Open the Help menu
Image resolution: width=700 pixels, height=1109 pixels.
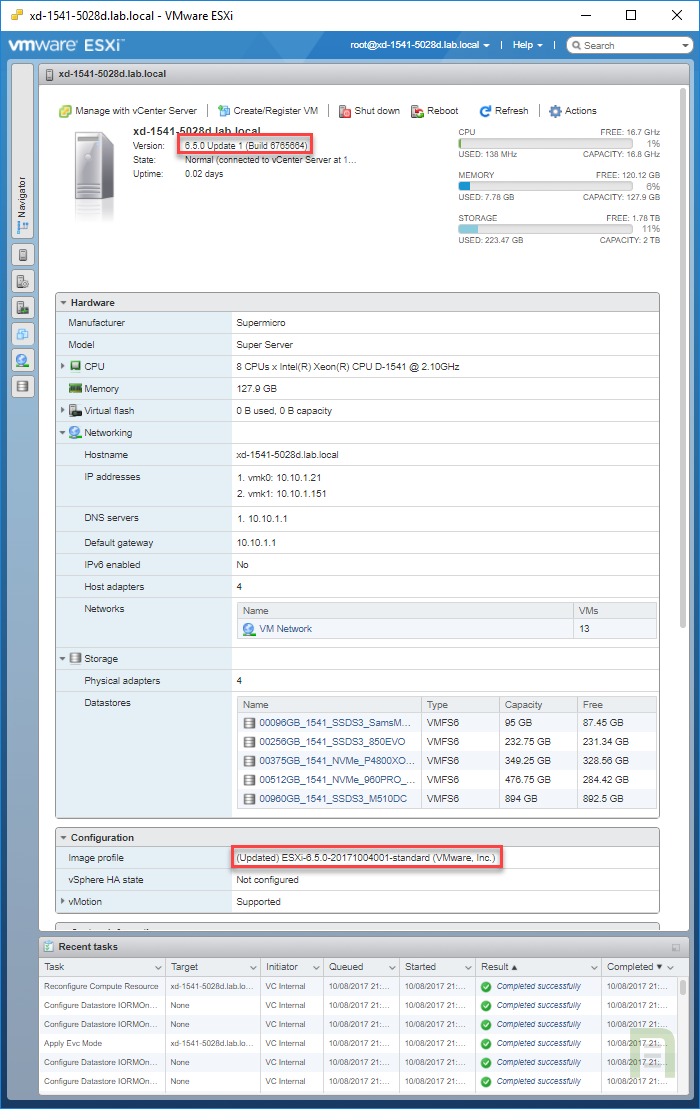tap(527, 45)
